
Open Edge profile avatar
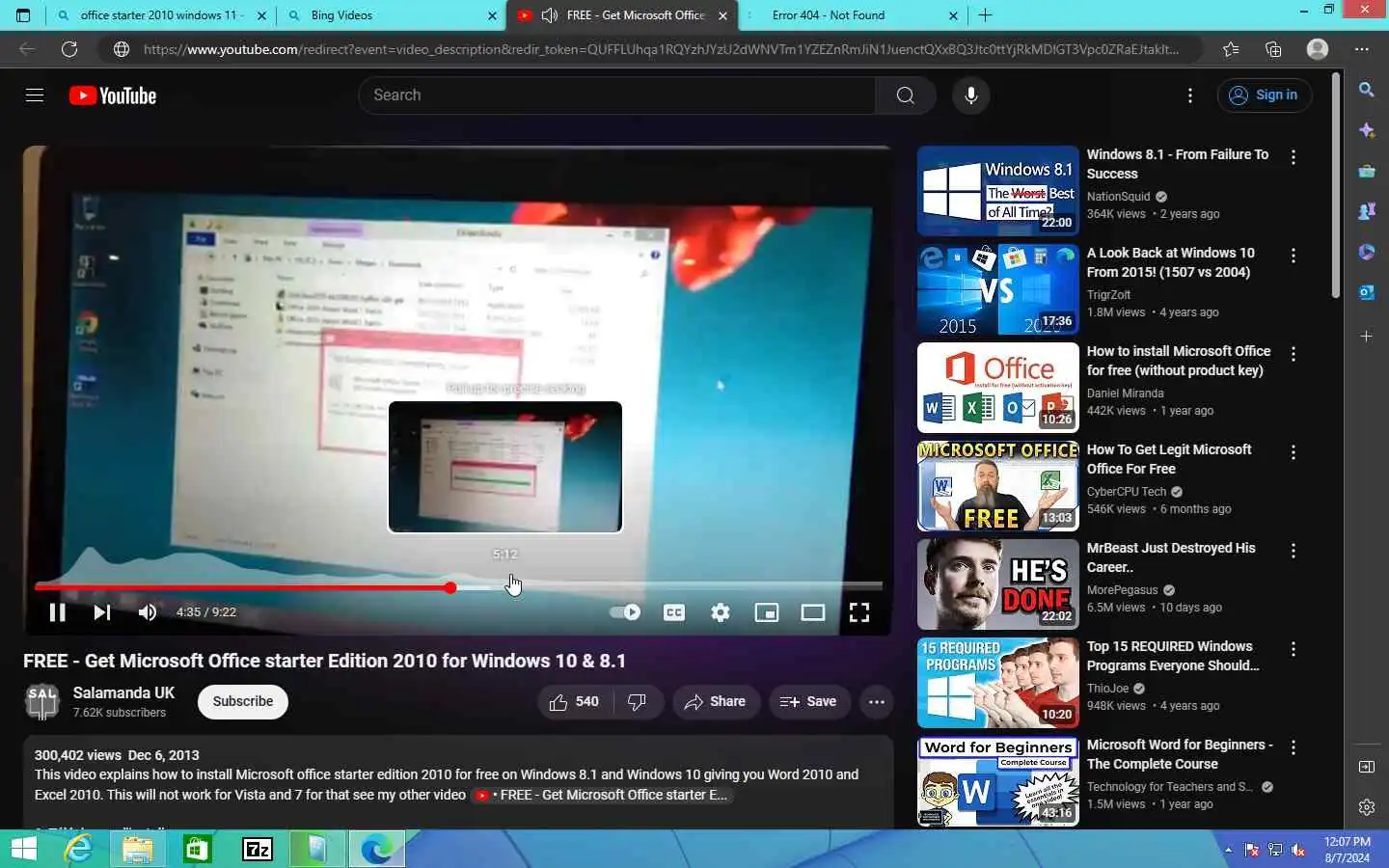1318,49
